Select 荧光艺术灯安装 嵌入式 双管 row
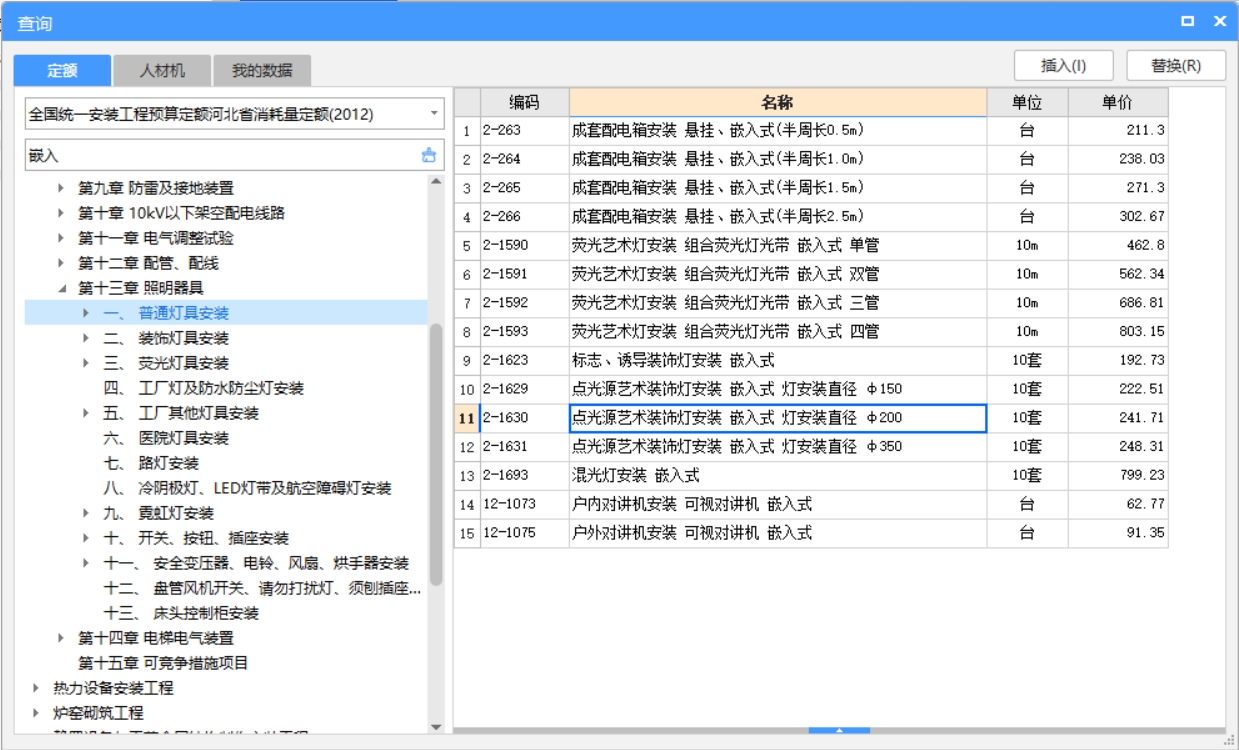This screenshot has height=750, width=1239. click(811, 274)
